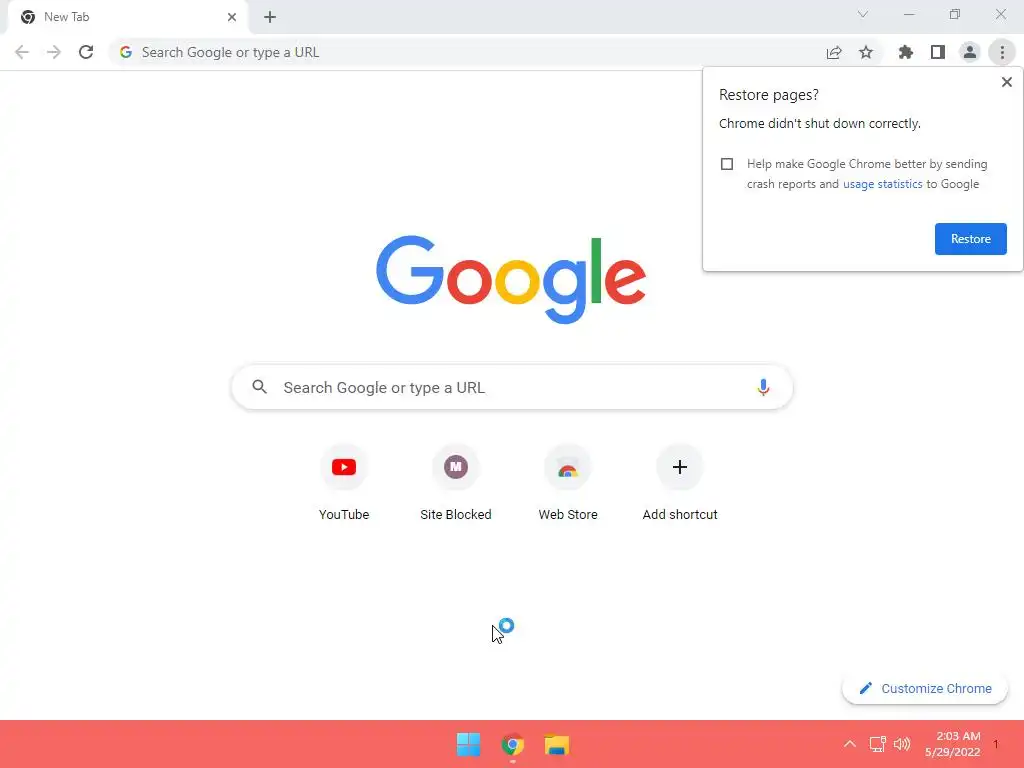Click the volume speaker tray icon
This screenshot has width=1024, height=768.
(x=902, y=744)
